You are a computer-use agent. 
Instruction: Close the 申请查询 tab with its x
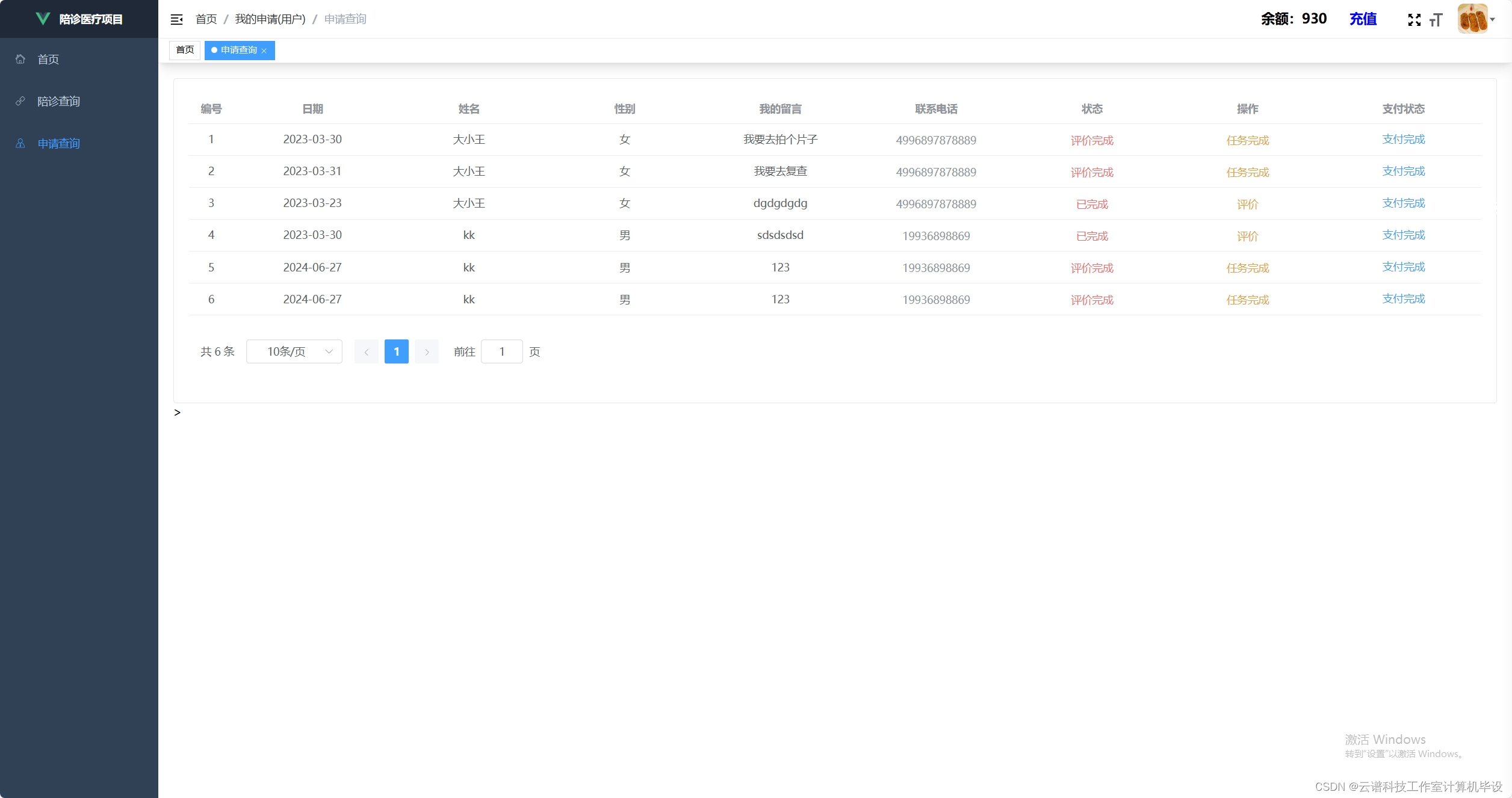coord(264,51)
